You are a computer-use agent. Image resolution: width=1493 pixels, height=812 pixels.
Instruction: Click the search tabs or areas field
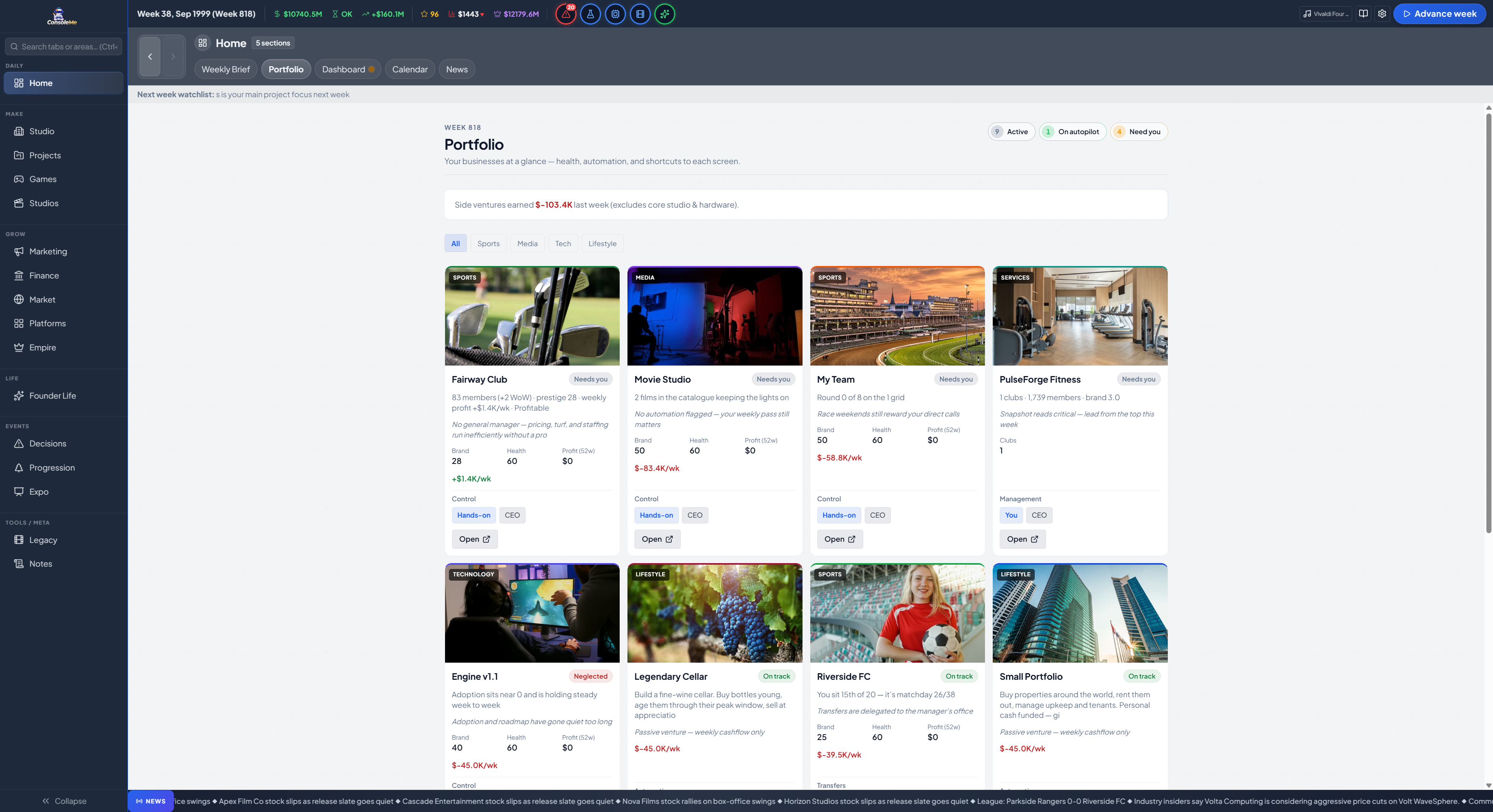(64, 46)
